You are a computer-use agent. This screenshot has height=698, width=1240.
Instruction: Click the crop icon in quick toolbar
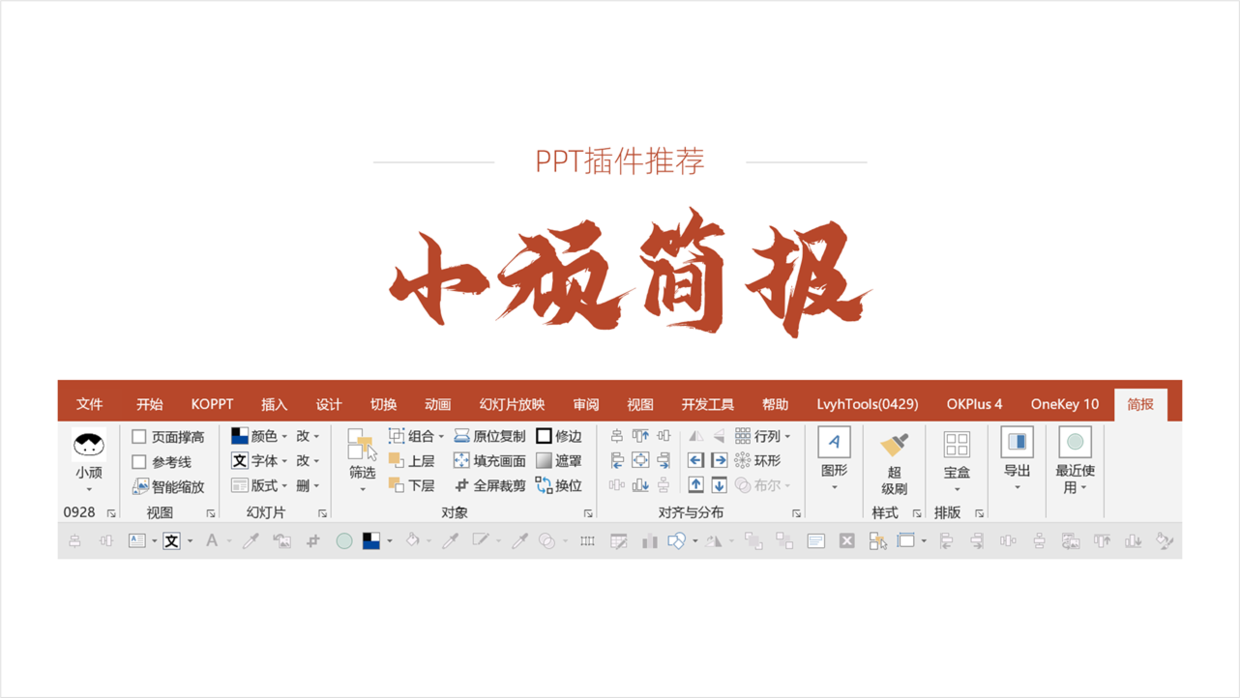click(313, 541)
